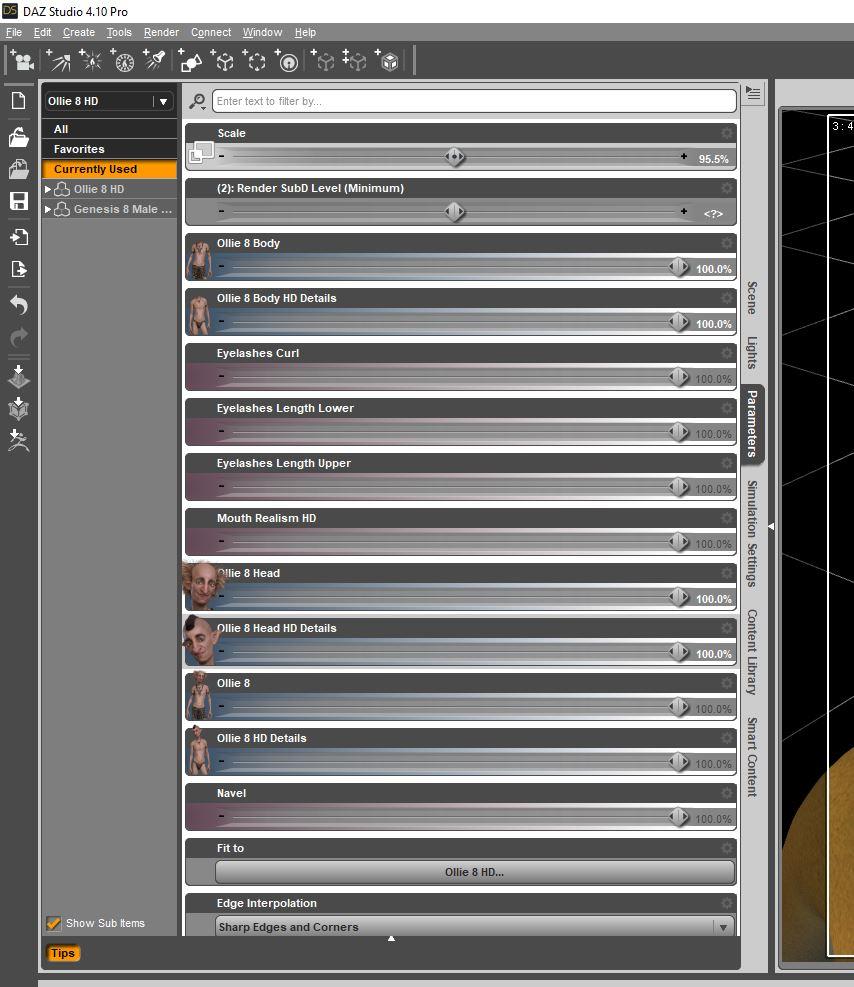Switch to the Content Library tab
This screenshot has height=987, width=854.
[x=752, y=652]
